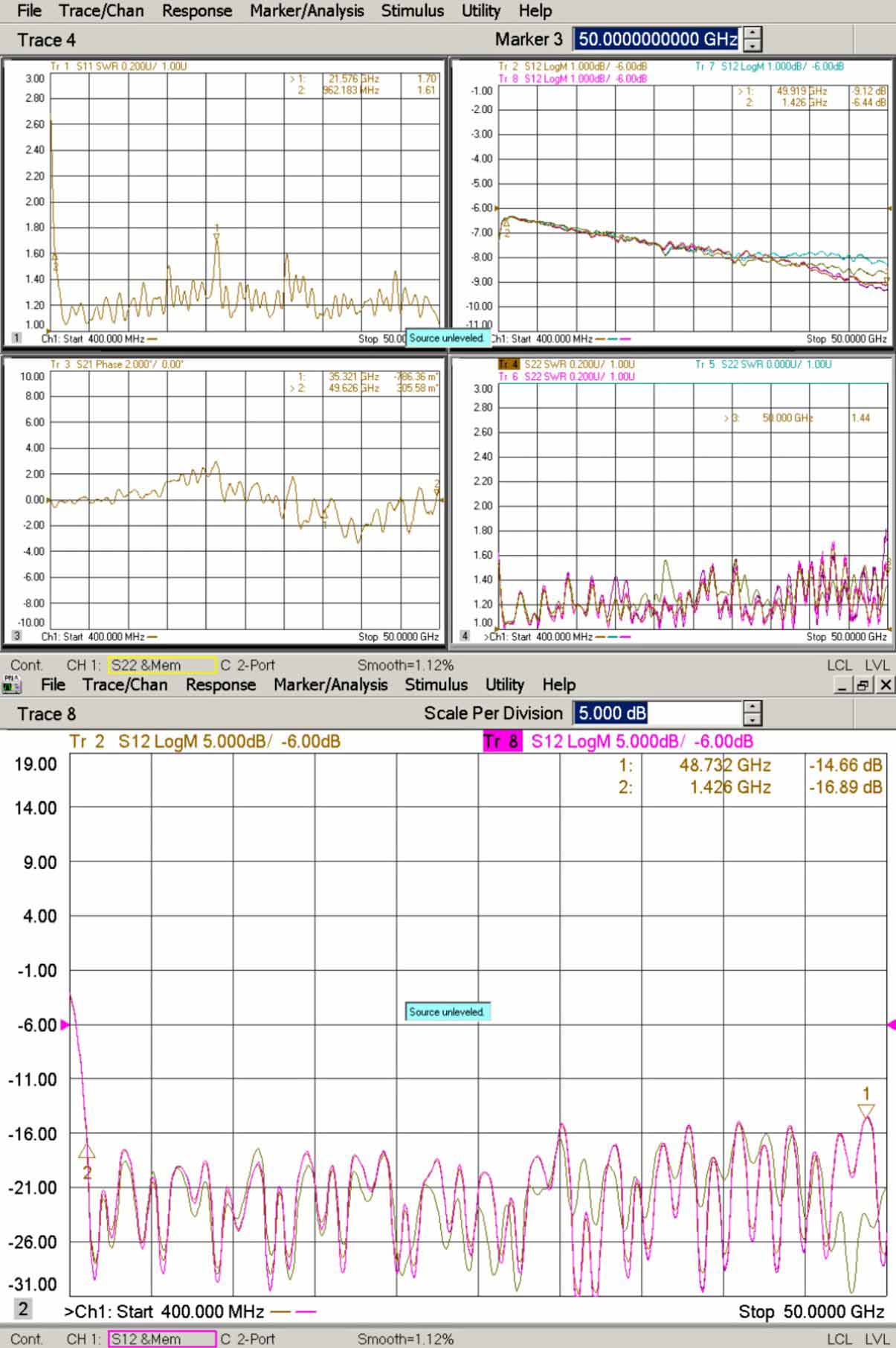
Task: Click the 48.732 GHz marker readout
Action: tap(725, 765)
